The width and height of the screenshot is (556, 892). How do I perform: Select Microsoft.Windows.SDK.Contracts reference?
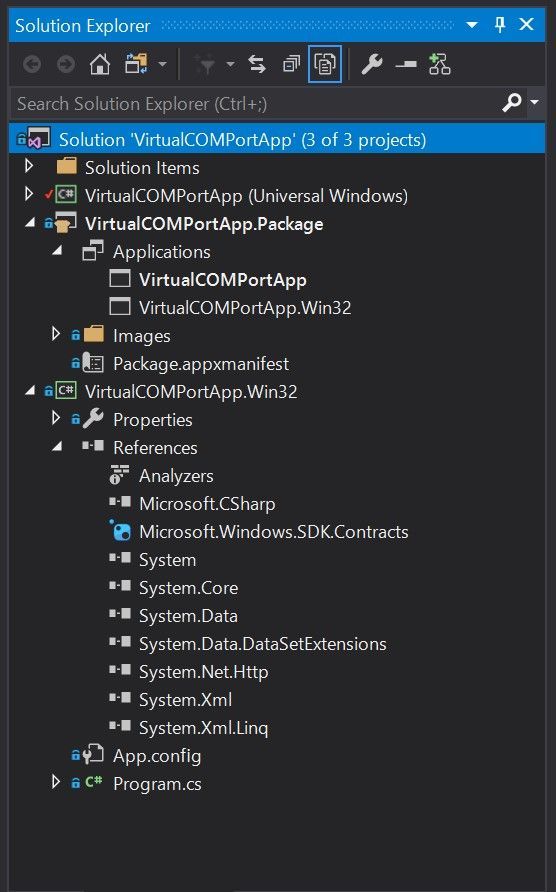[x=273, y=532]
